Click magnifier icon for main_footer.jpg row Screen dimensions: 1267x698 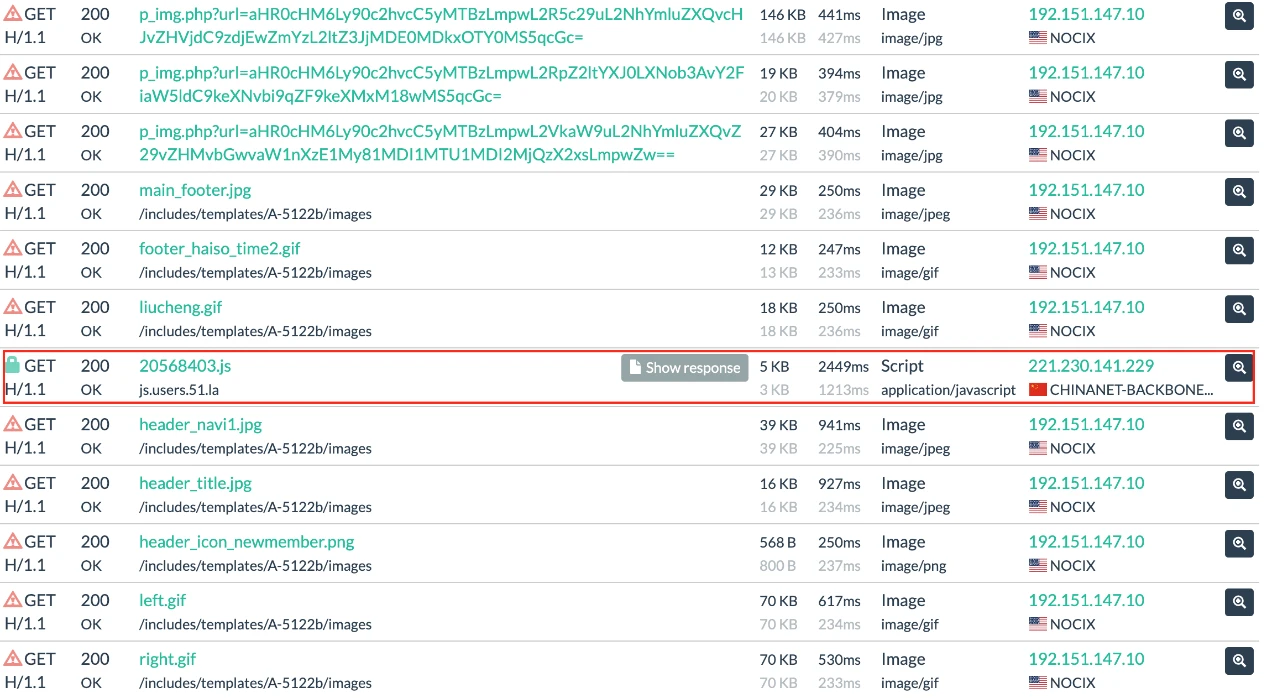[x=1239, y=191]
